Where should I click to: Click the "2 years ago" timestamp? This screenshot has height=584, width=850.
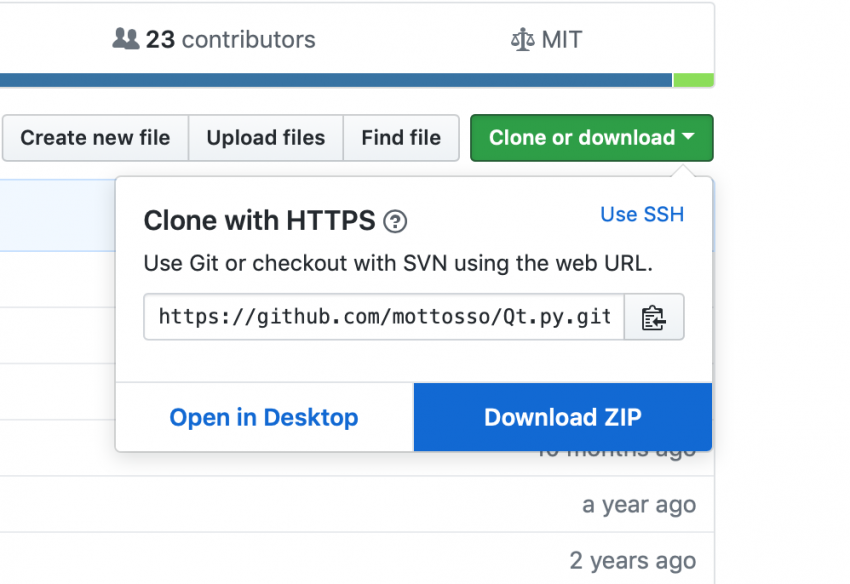click(632, 560)
